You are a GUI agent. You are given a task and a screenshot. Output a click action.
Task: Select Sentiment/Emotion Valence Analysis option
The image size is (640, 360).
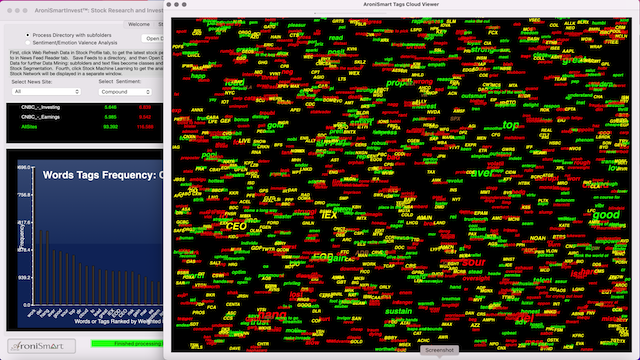[28, 42]
